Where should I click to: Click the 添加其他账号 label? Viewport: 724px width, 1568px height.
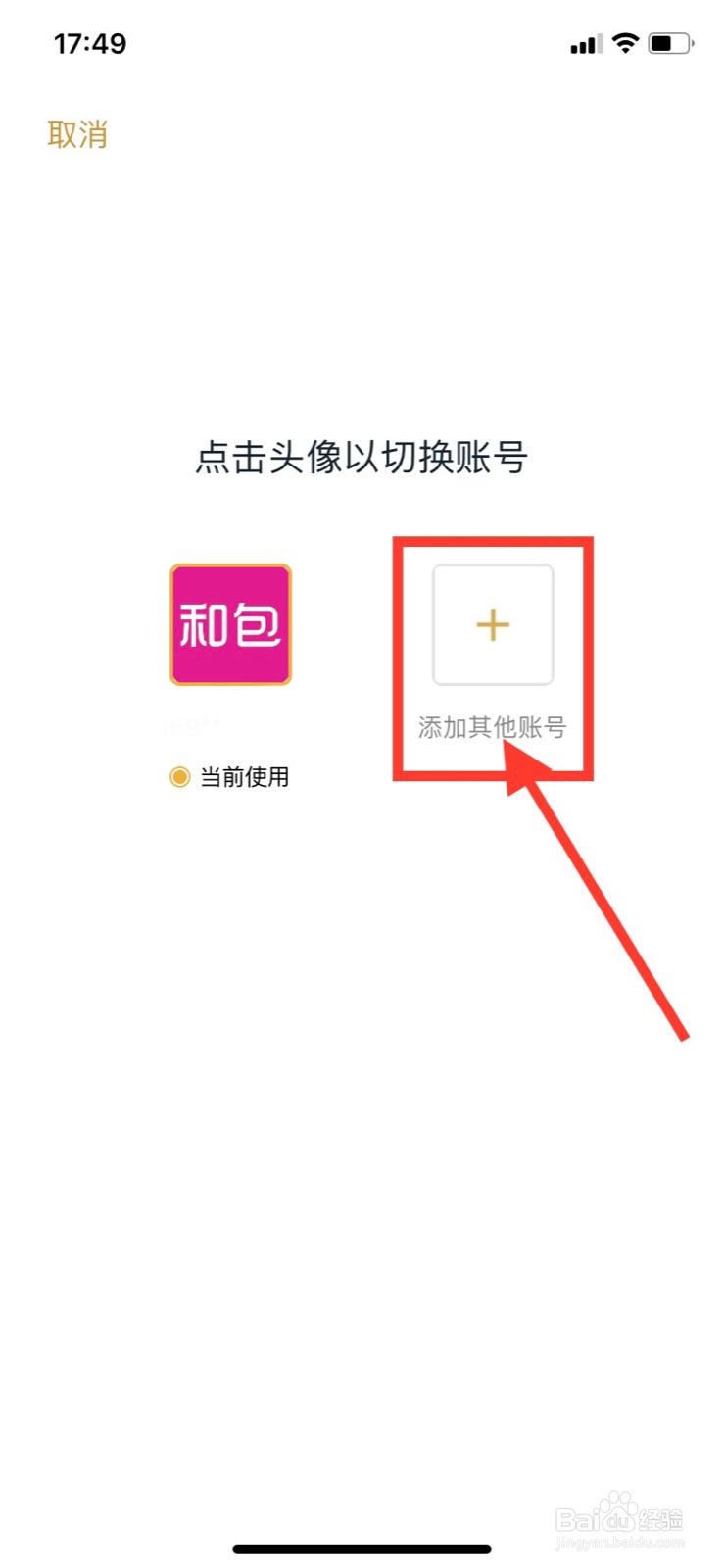tap(493, 727)
